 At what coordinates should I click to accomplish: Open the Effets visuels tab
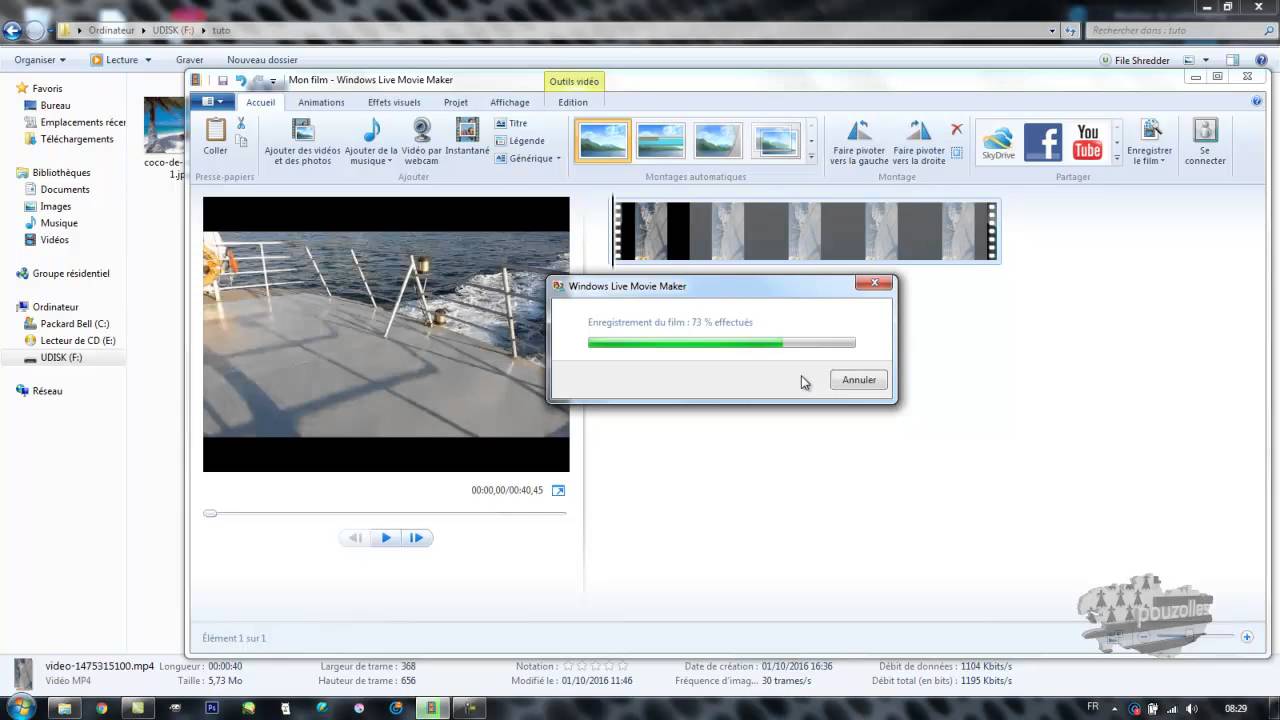coord(394,102)
